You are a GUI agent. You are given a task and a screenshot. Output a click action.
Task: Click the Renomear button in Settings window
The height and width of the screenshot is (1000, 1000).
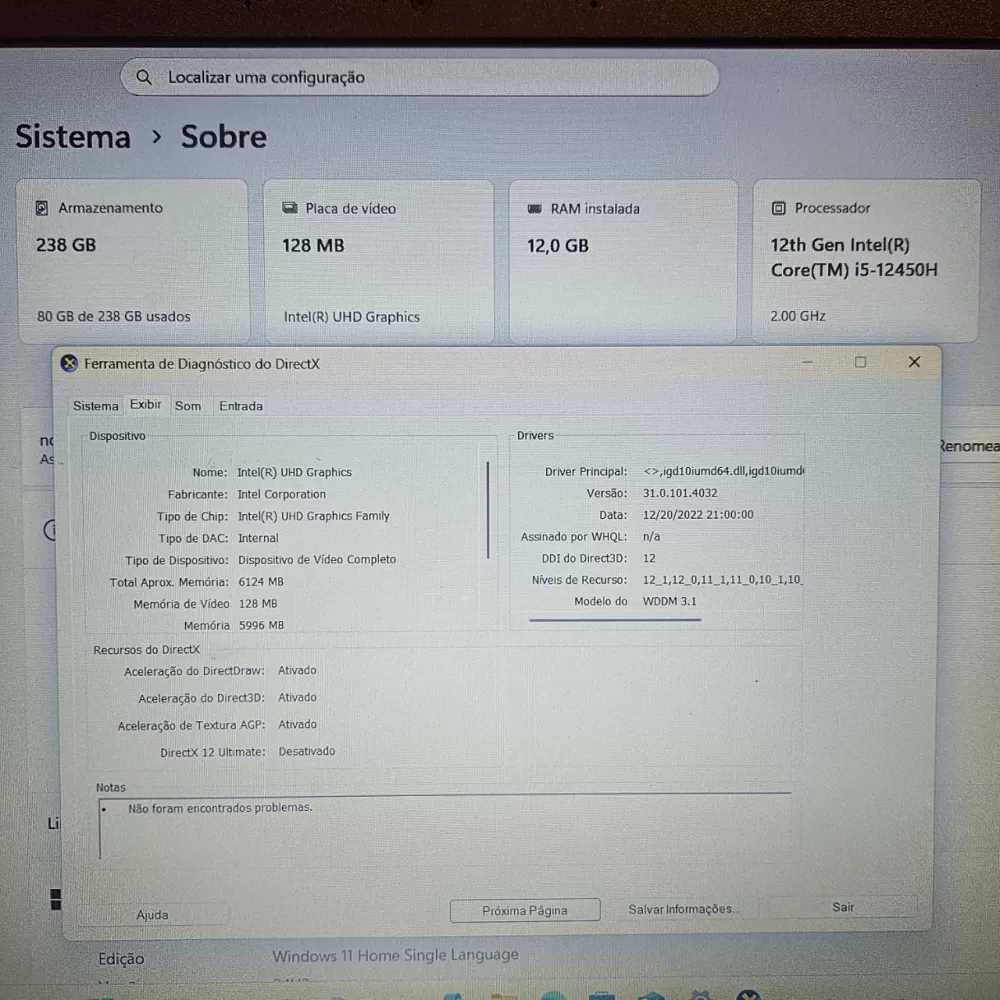(x=969, y=446)
